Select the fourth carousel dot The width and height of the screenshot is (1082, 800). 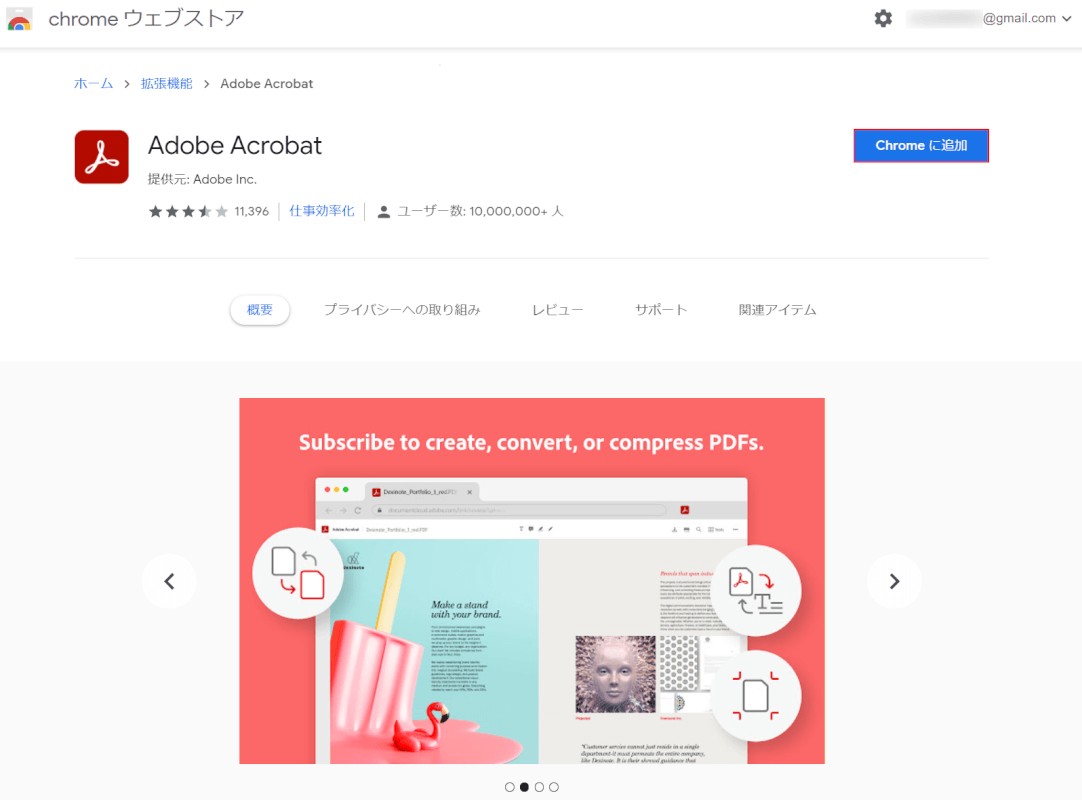(554, 787)
